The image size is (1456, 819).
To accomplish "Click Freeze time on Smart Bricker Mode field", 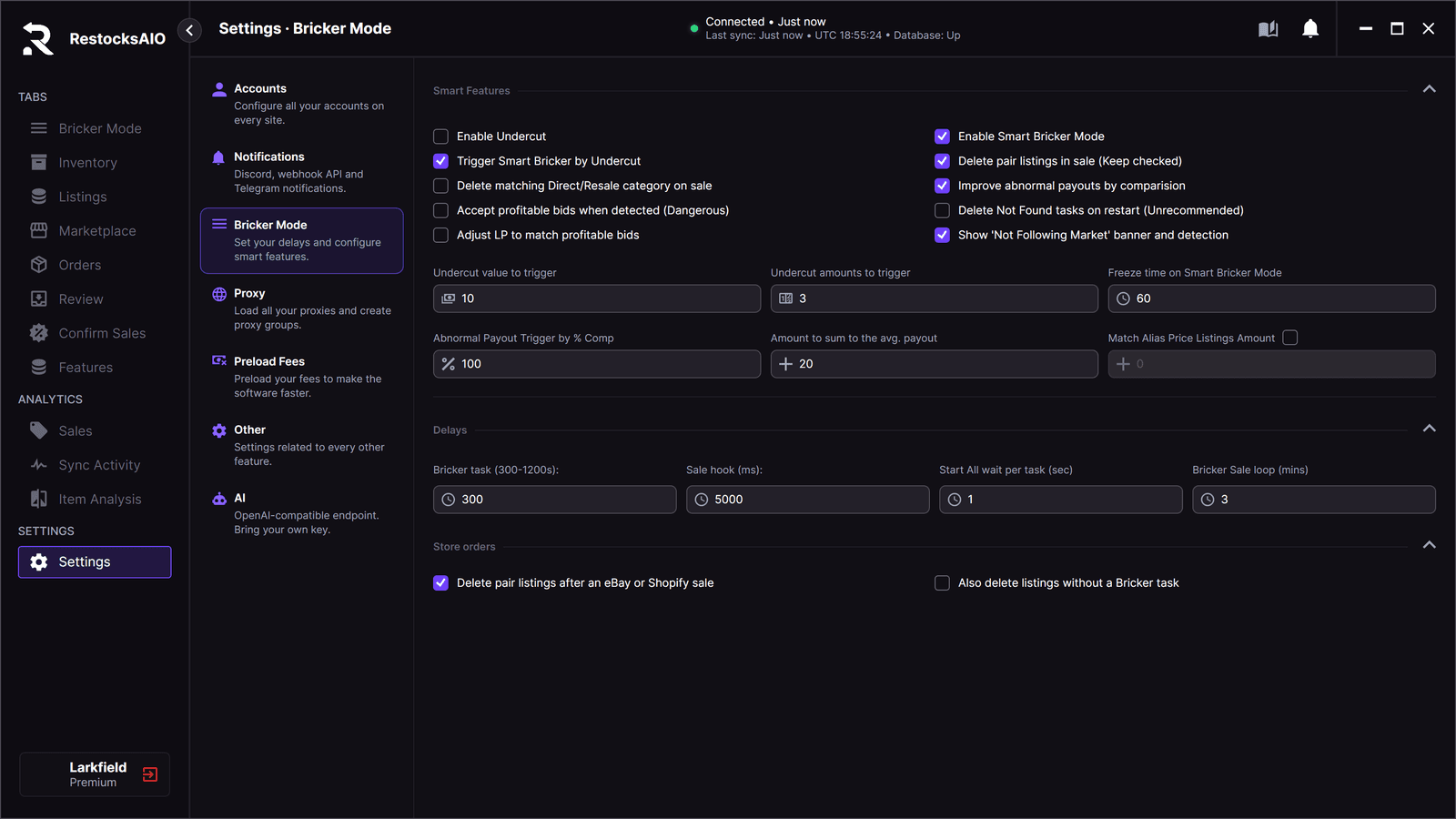I will click(x=1272, y=298).
